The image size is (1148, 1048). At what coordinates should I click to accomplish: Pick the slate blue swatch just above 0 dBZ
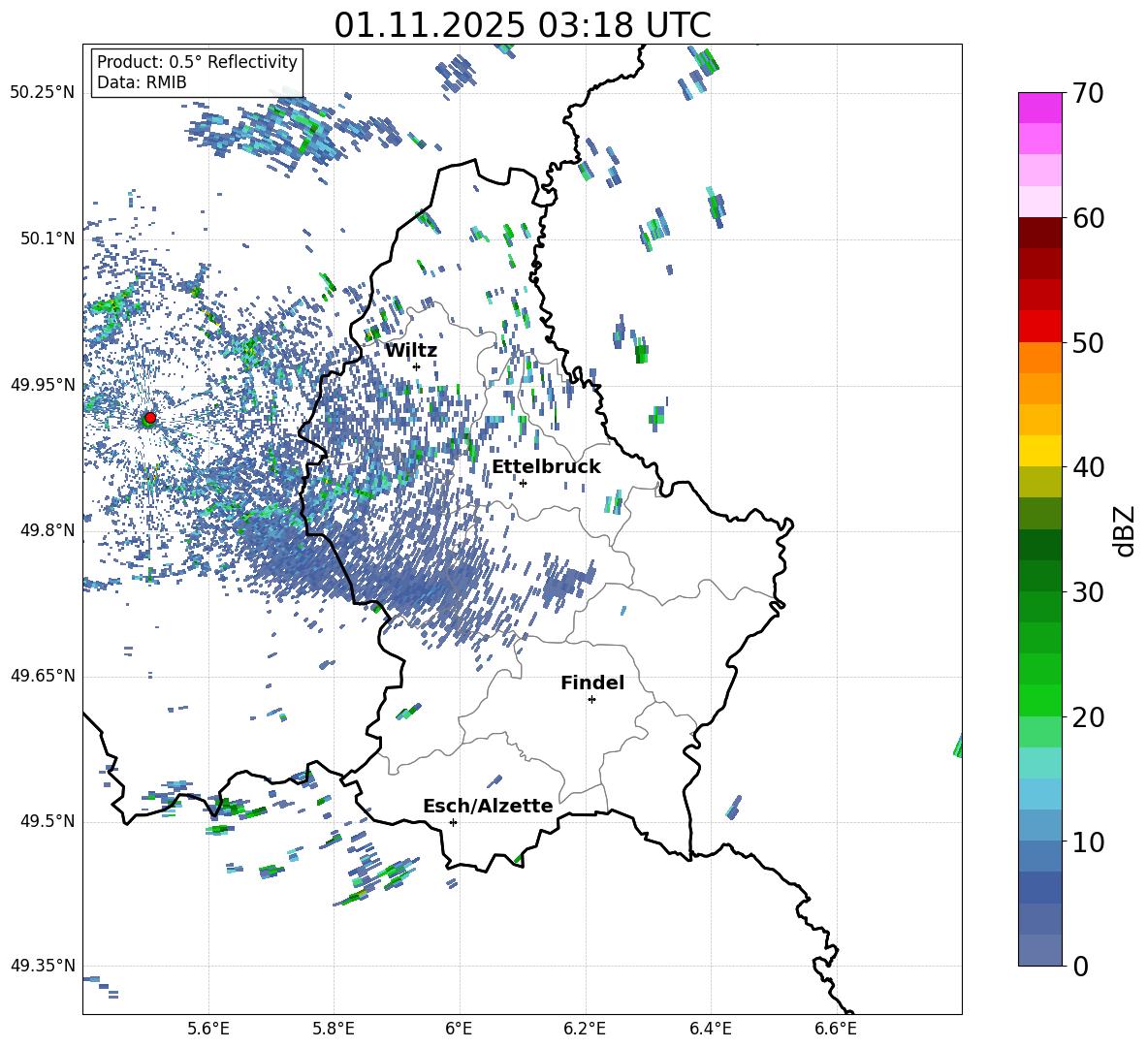[1040, 950]
